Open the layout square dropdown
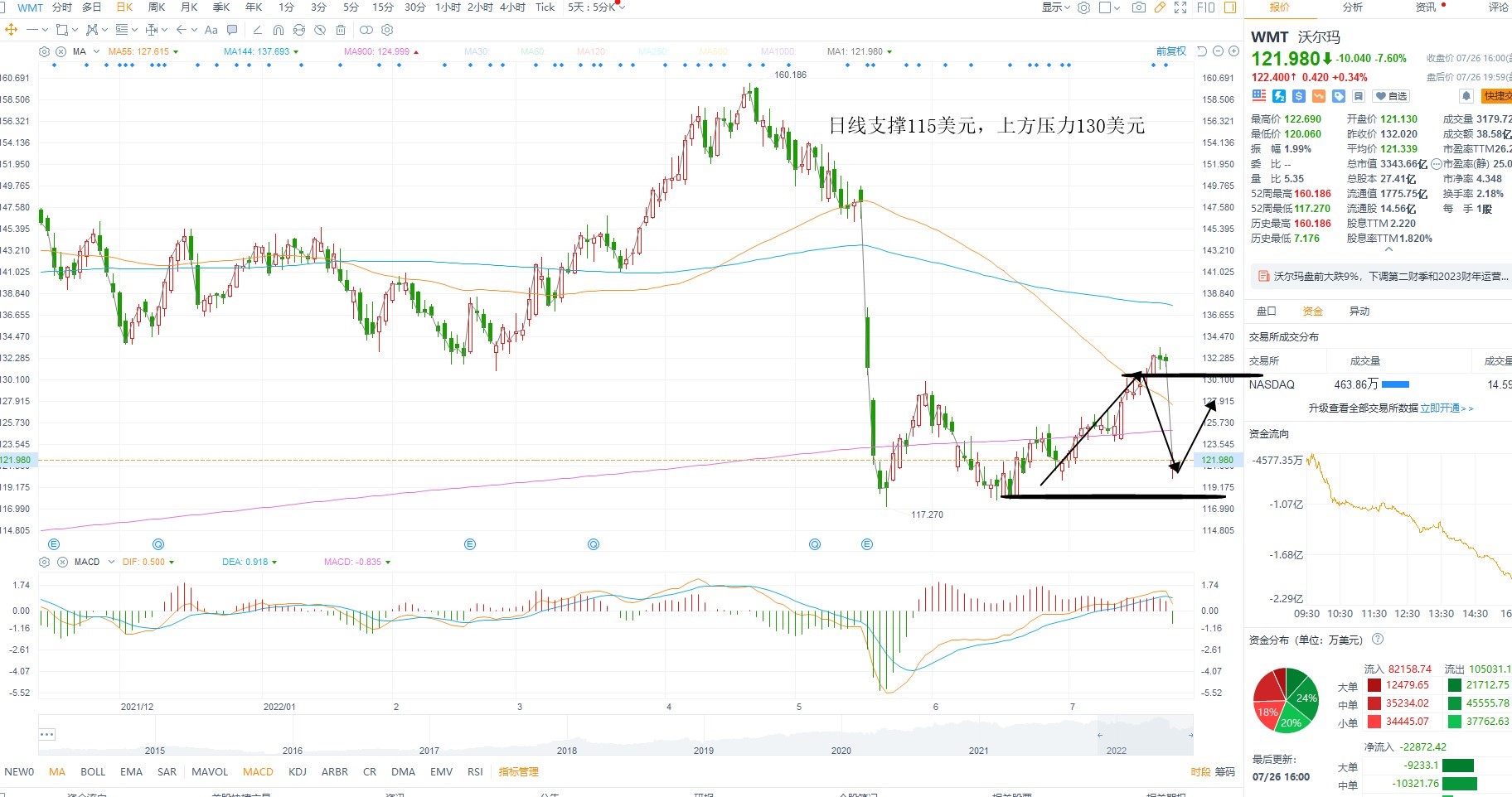Image resolution: width=1512 pixels, height=797 pixels. tap(1110, 7)
